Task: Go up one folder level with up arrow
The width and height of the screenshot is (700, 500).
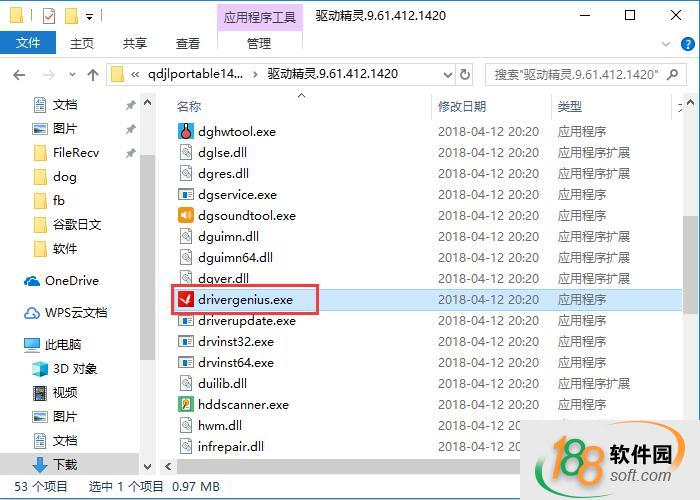Action: pos(93,75)
